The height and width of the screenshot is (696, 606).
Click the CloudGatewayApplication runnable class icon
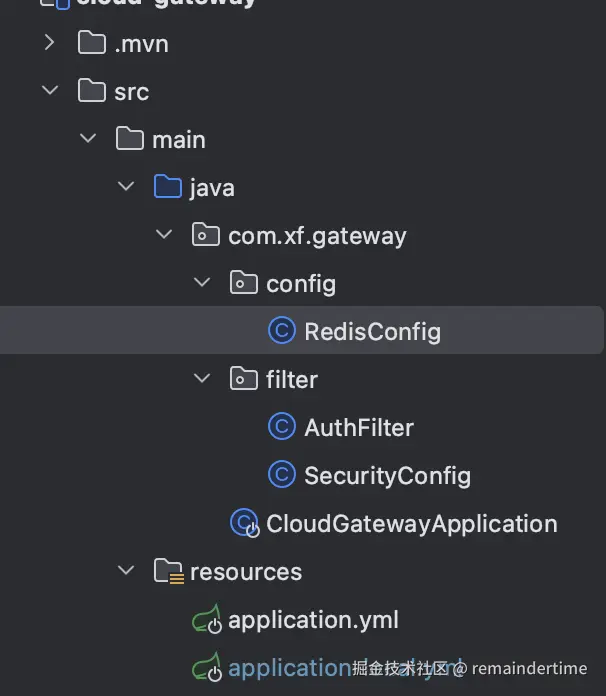coord(244,523)
